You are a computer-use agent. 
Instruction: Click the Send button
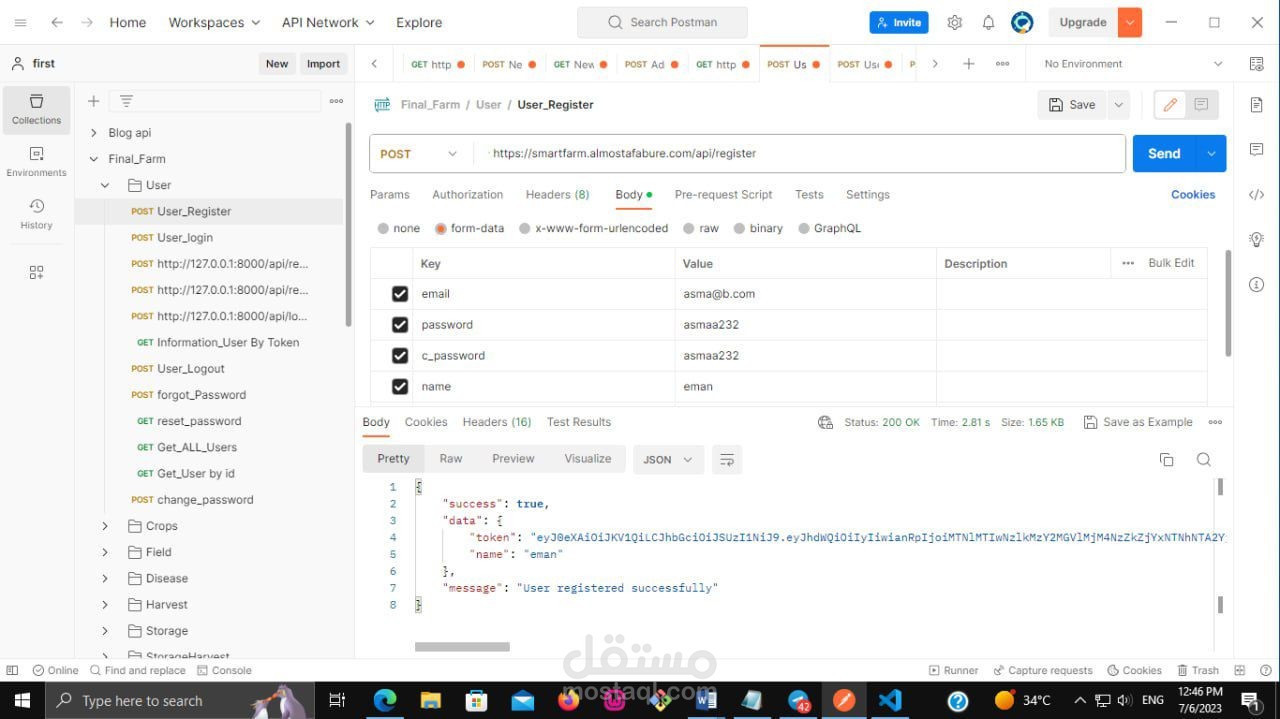point(1165,154)
